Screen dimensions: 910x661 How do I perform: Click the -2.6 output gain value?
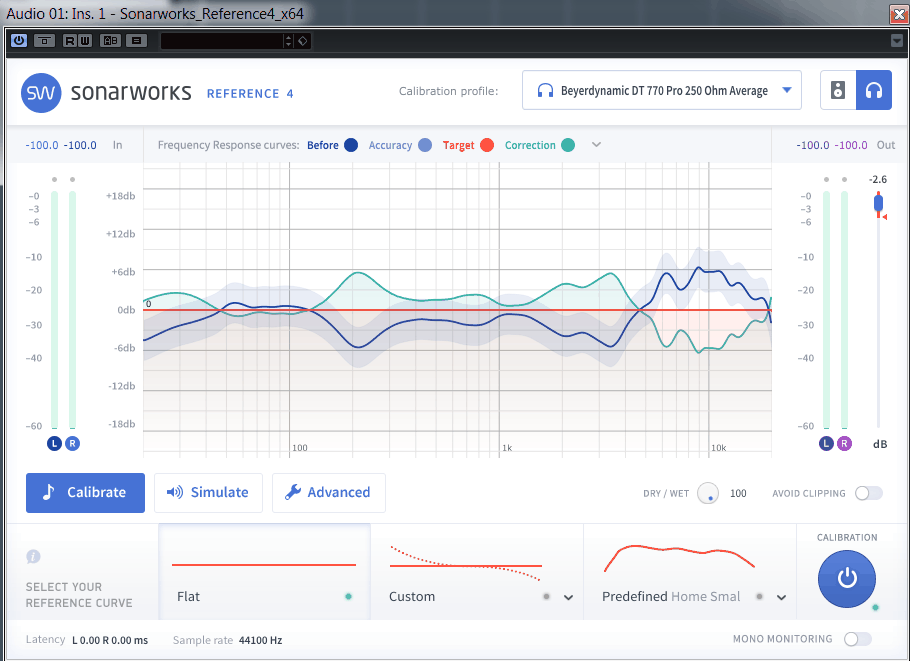[x=878, y=179]
